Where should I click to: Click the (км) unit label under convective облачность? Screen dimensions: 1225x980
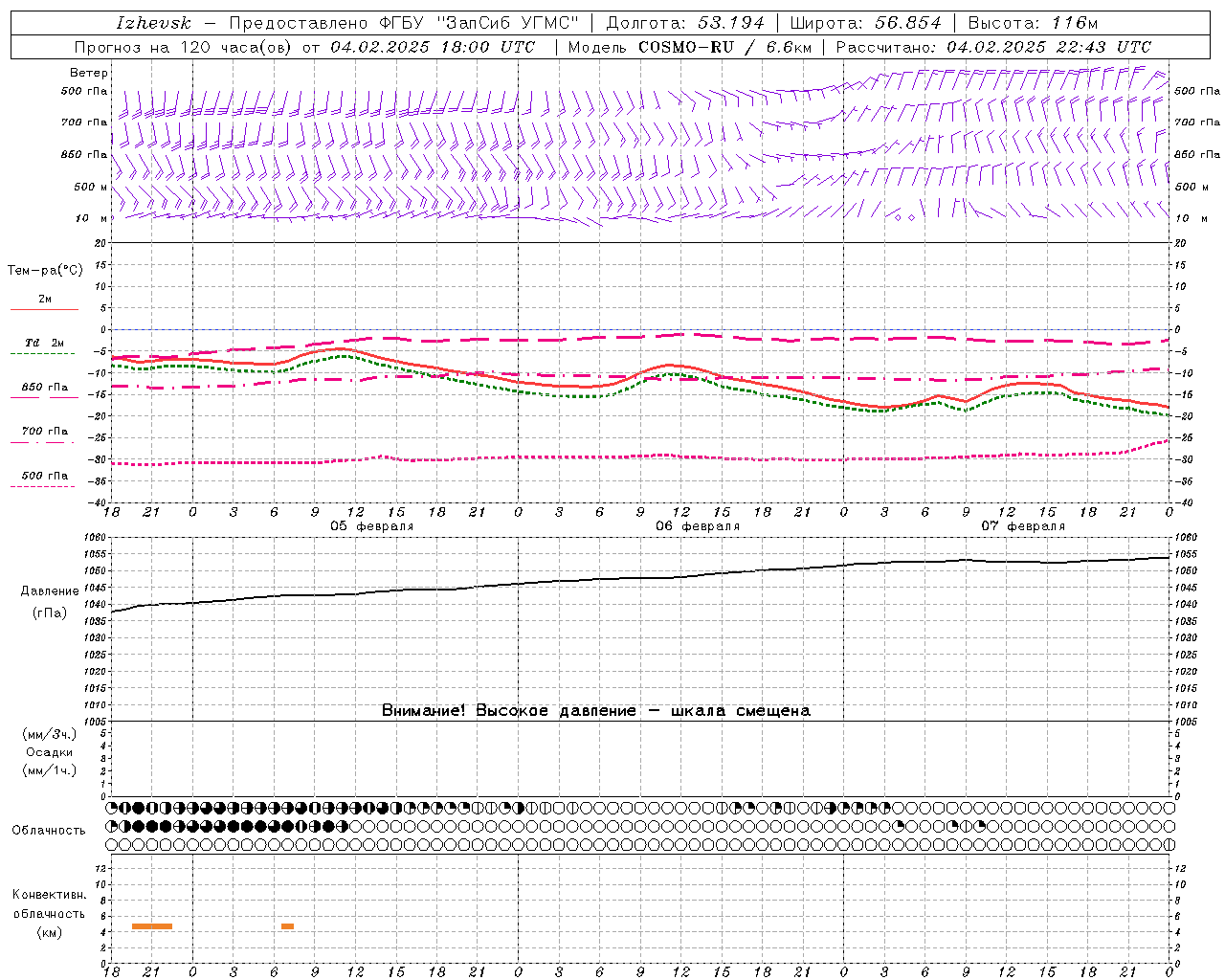point(50,933)
